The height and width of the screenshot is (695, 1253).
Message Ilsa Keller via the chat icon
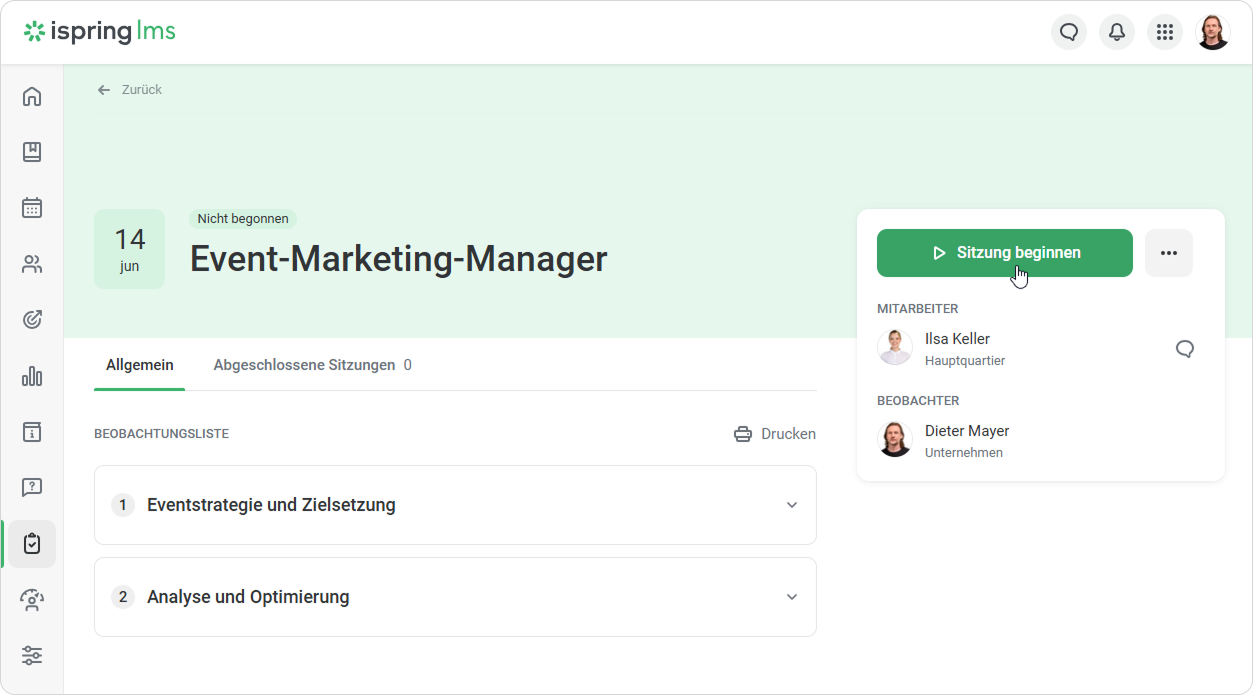[1185, 348]
